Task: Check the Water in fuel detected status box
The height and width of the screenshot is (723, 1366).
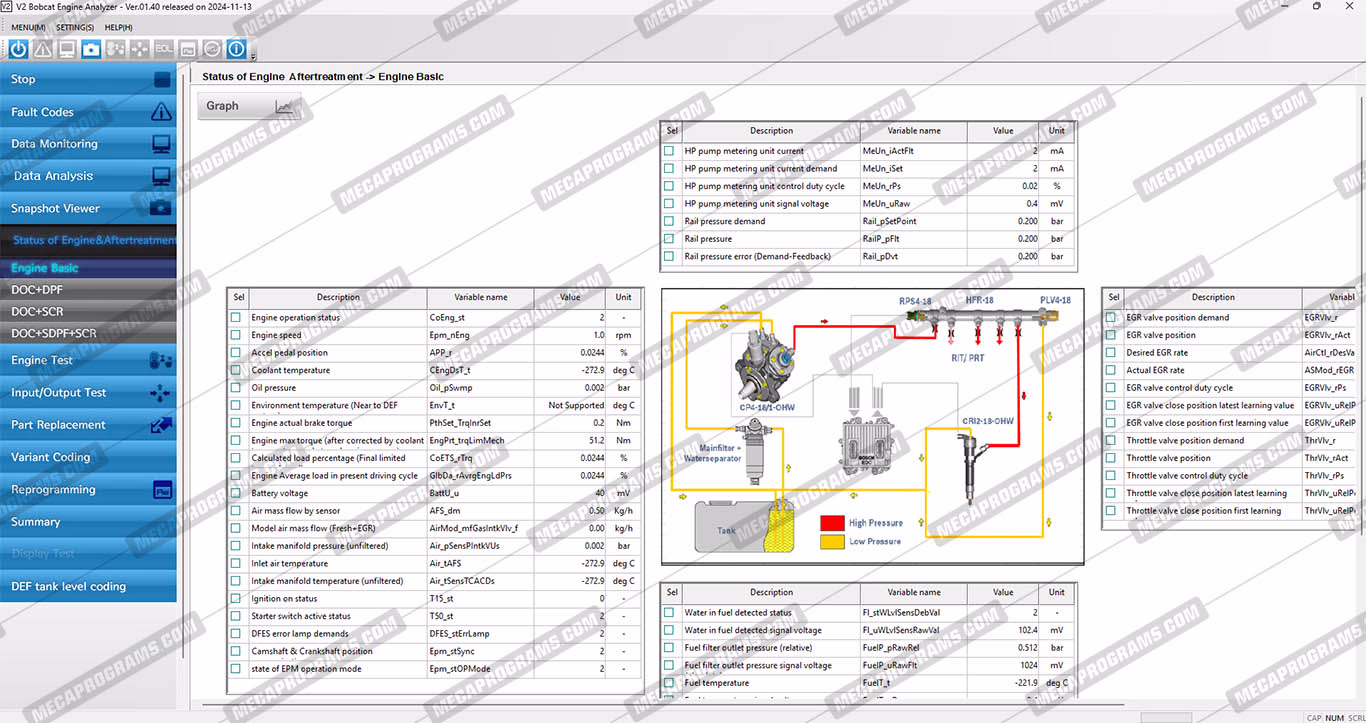Action: click(x=669, y=612)
